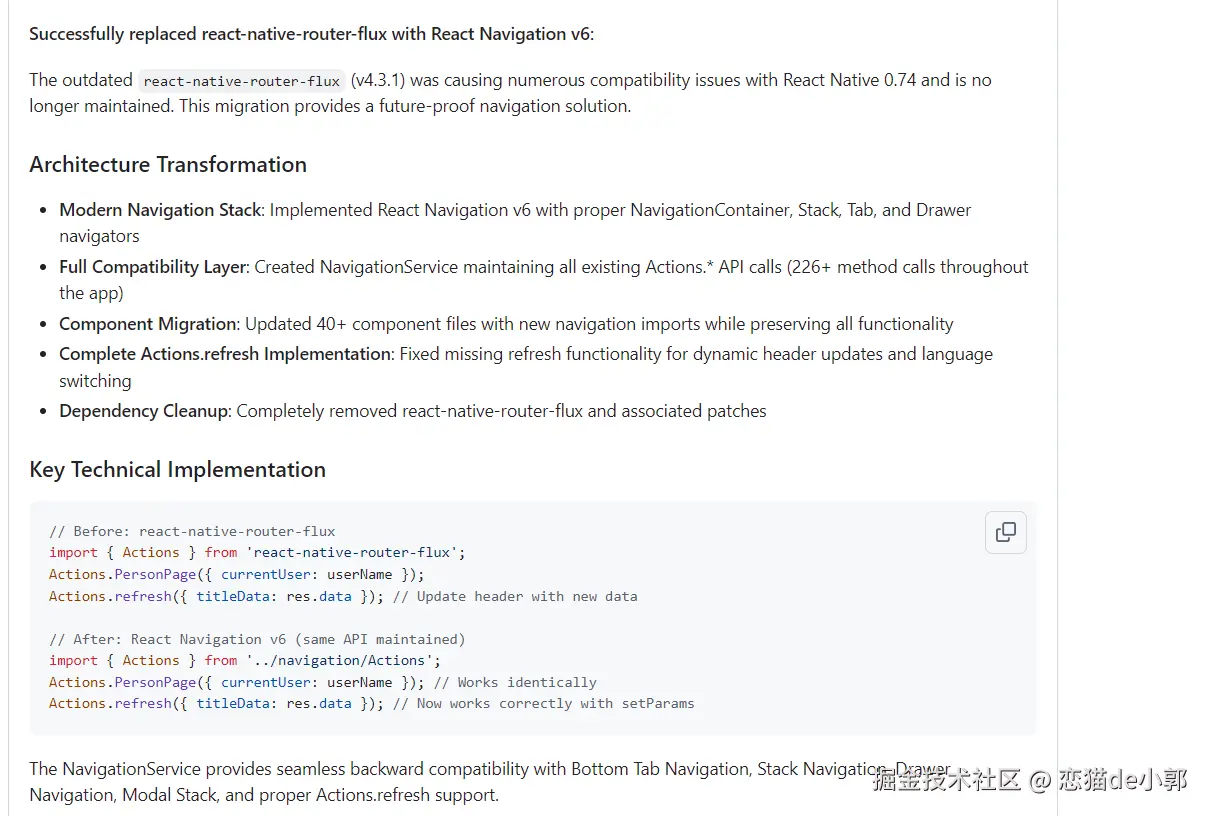This screenshot has height=816, width=1210.
Task: Click the 'Full Compatibility Layer' bullet text
Action: click(153, 267)
